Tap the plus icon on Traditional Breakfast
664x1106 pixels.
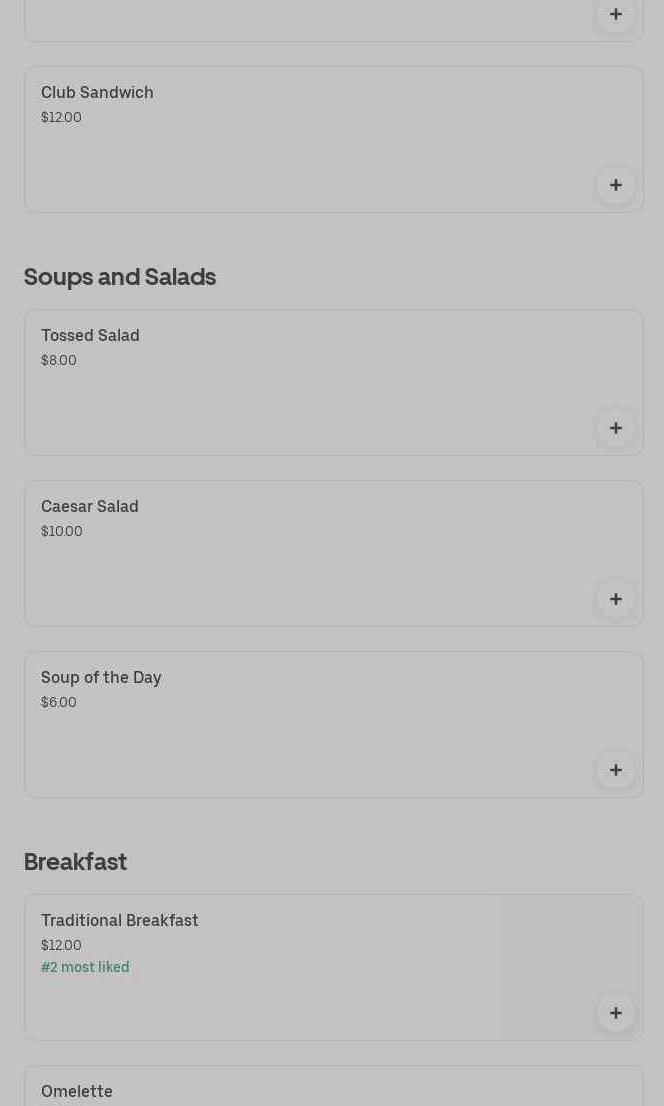click(615, 1013)
